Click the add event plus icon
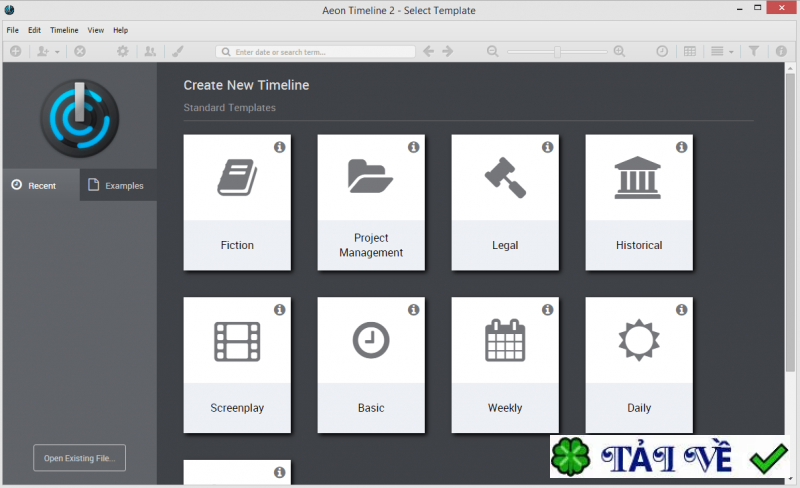Viewport: 800px width, 488px height. click(15, 51)
